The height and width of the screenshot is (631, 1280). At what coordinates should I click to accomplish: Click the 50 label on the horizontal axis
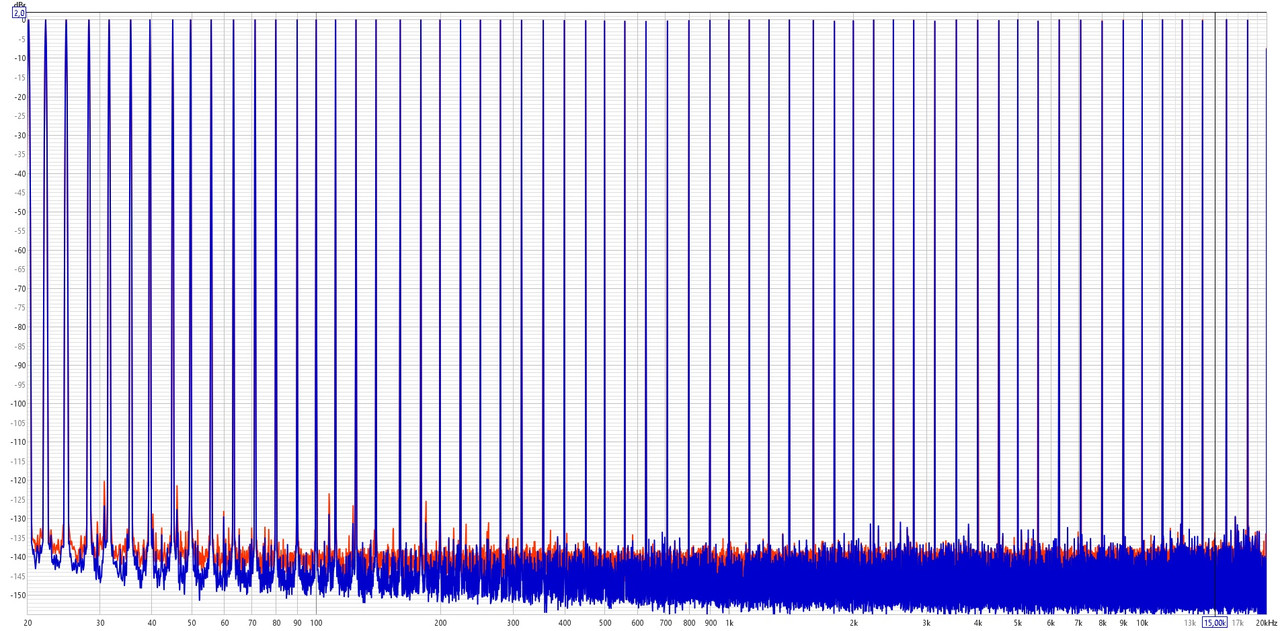[x=192, y=622]
